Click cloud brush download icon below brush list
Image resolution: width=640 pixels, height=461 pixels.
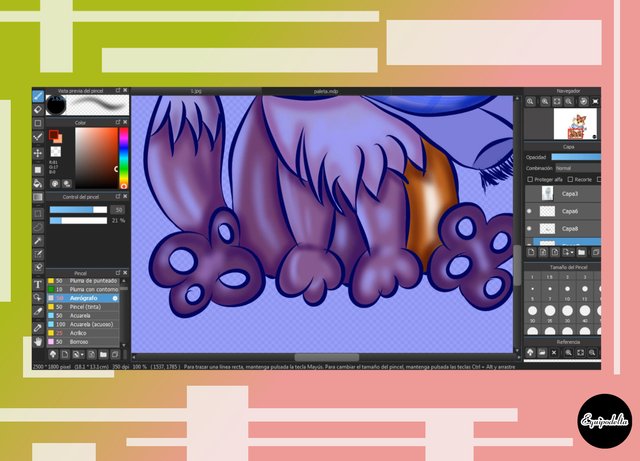[x=53, y=354]
